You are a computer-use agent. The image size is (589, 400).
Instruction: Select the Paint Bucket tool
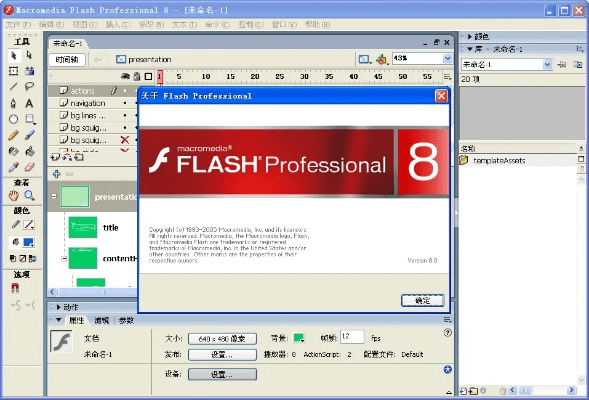(29, 151)
